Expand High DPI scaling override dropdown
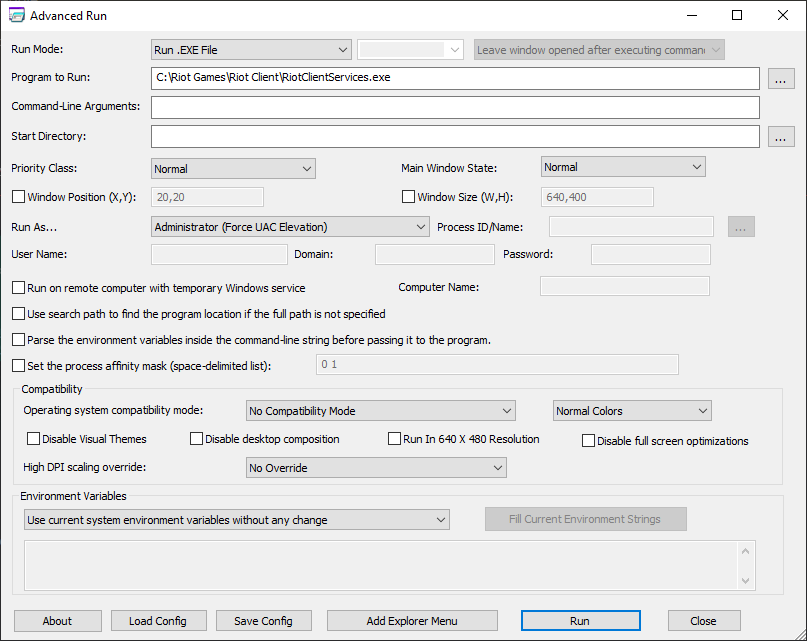The height and width of the screenshot is (641, 807). (x=376, y=468)
